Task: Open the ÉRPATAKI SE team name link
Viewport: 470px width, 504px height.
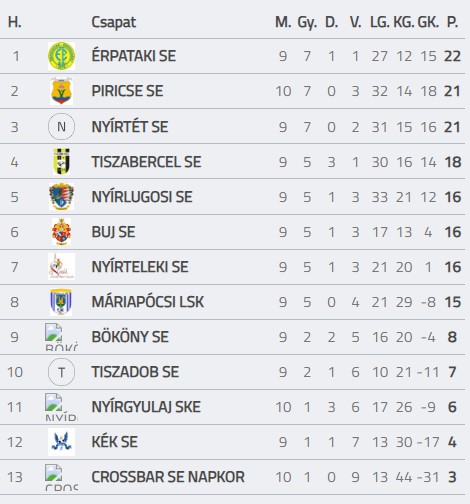Action: pos(134,56)
